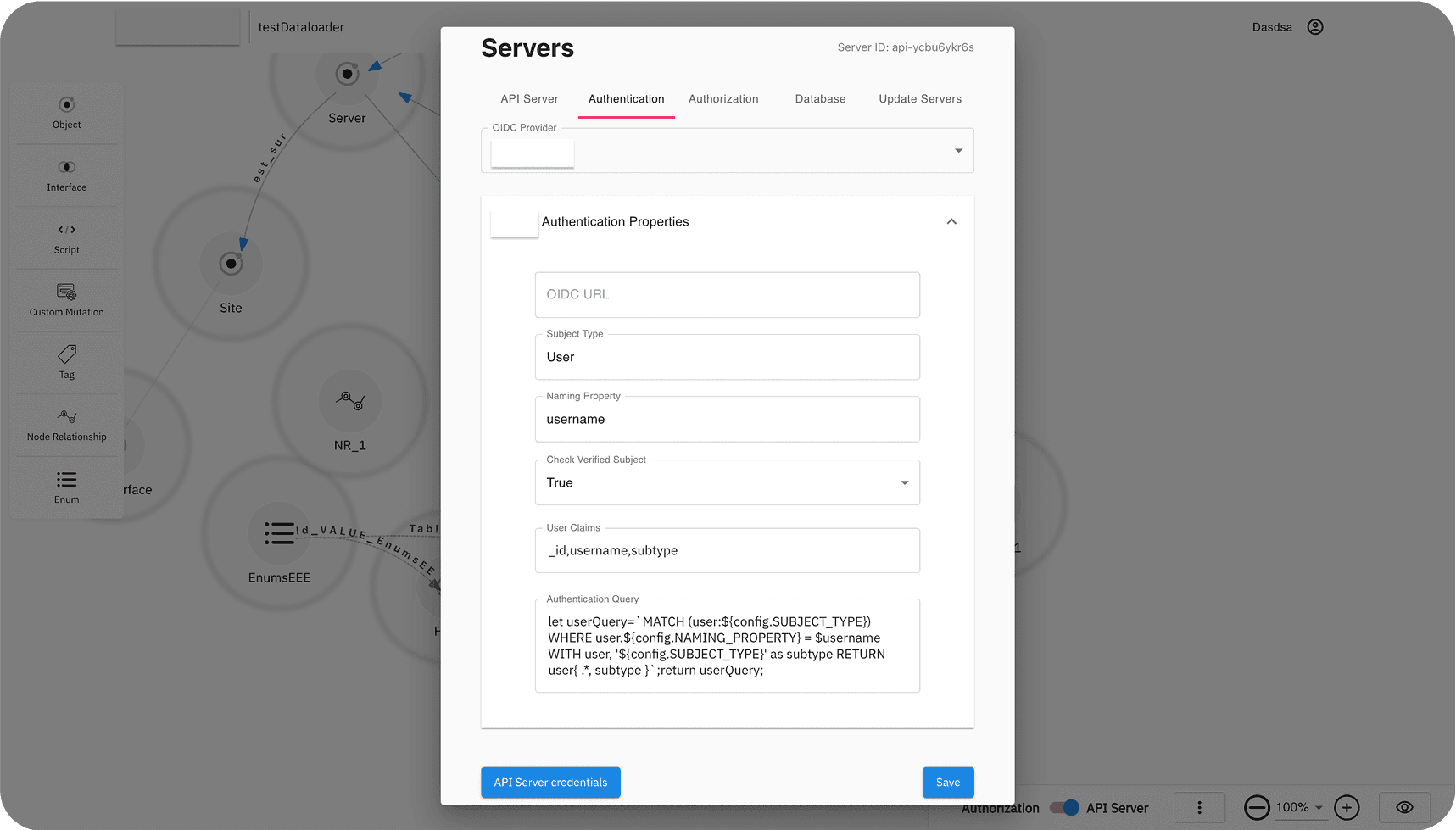The height and width of the screenshot is (830, 1456).
Task: Click the API Server credentials button
Action: 550,783
